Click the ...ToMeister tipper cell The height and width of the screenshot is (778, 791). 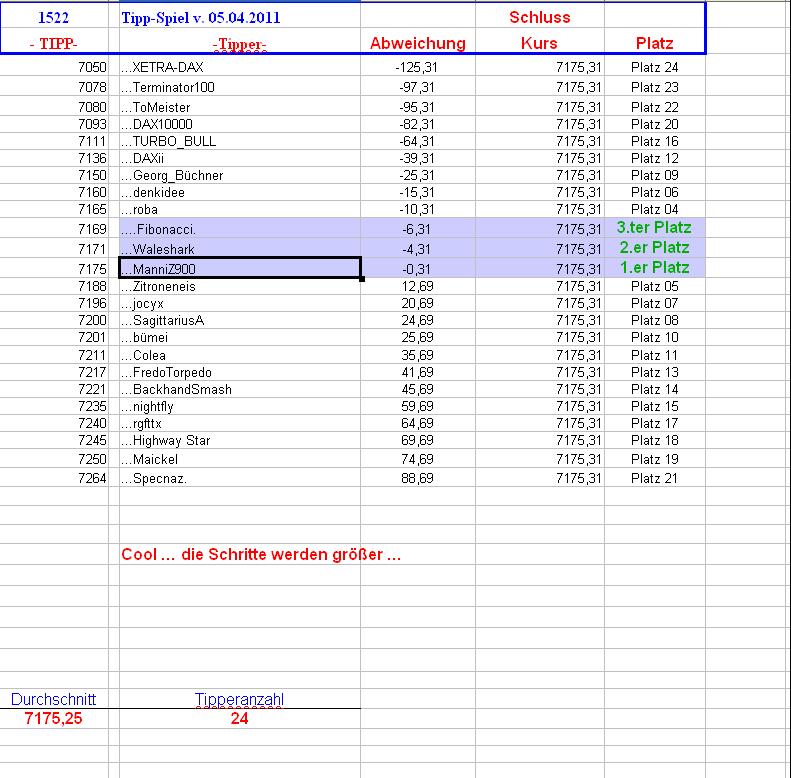pyautogui.click(x=240, y=107)
